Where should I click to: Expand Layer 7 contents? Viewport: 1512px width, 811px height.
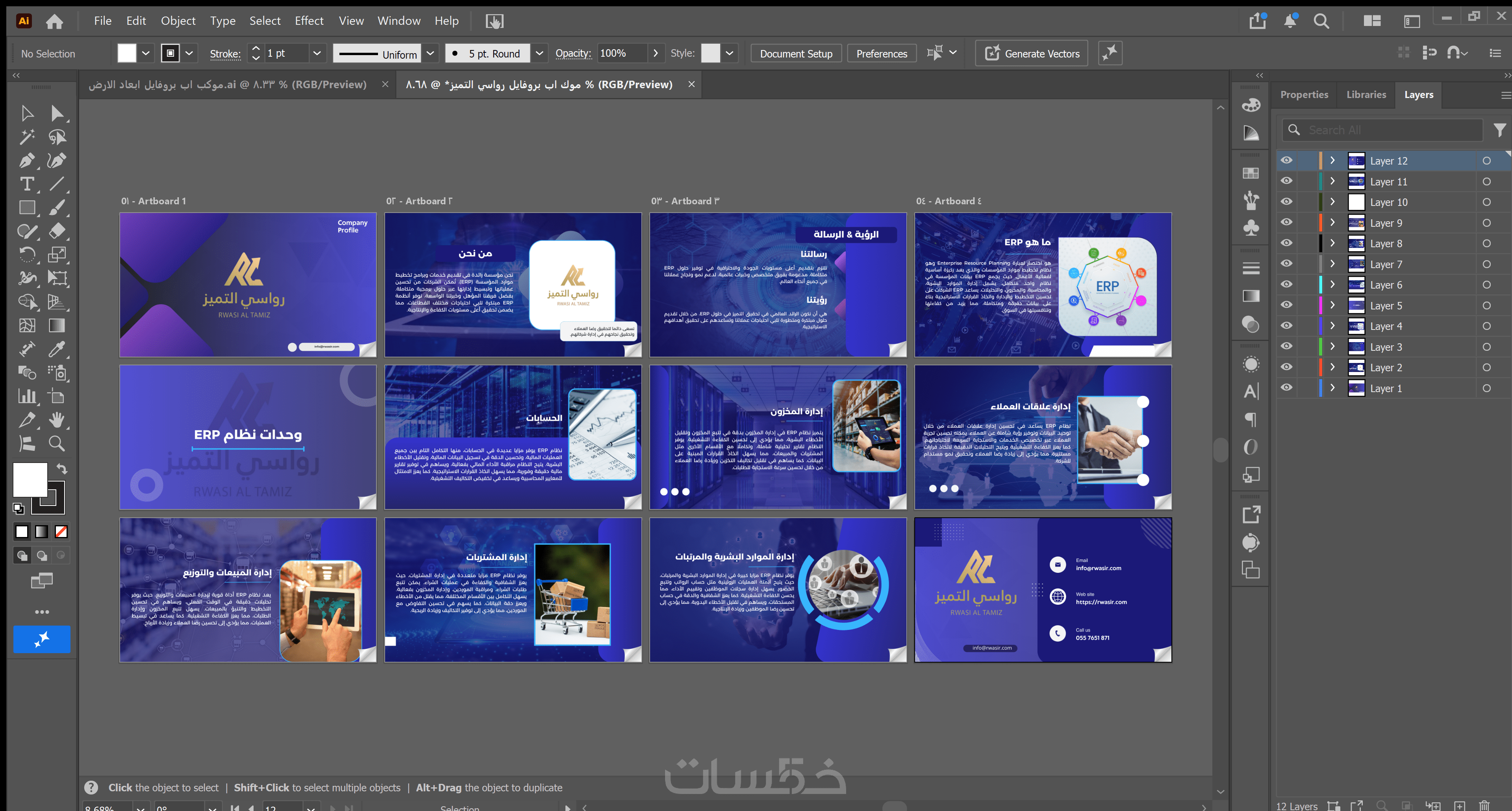[1332, 264]
